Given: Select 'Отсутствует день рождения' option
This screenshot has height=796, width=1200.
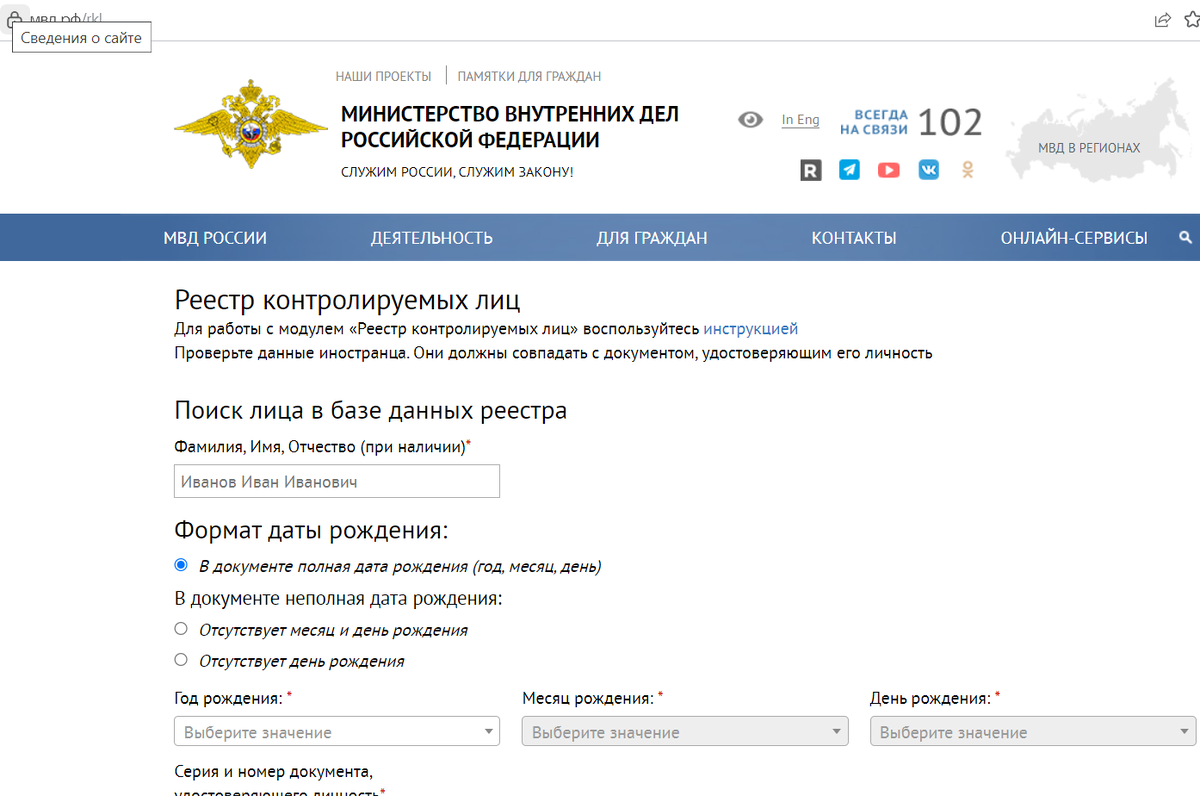Looking at the screenshot, I should pyautogui.click(x=181, y=659).
